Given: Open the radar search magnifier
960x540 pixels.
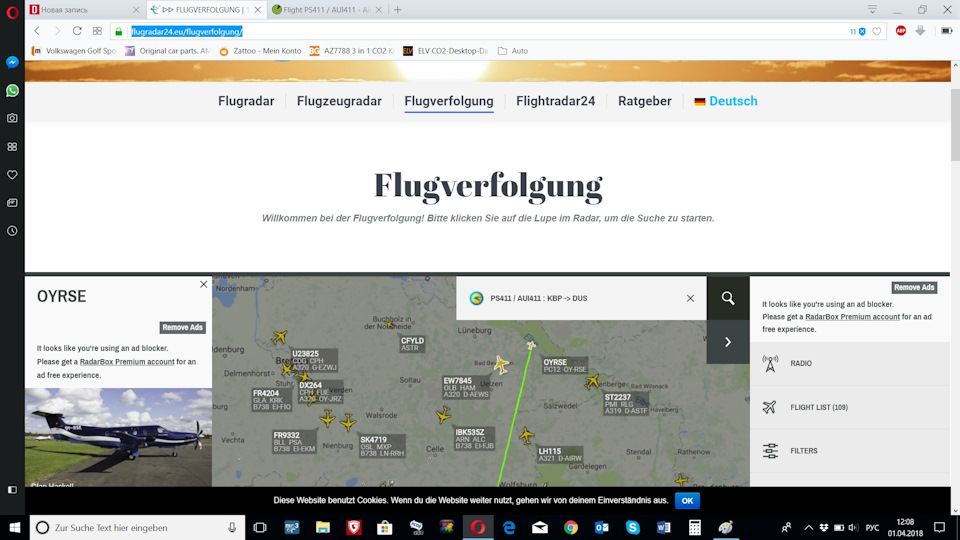Looking at the screenshot, I should tap(728, 298).
